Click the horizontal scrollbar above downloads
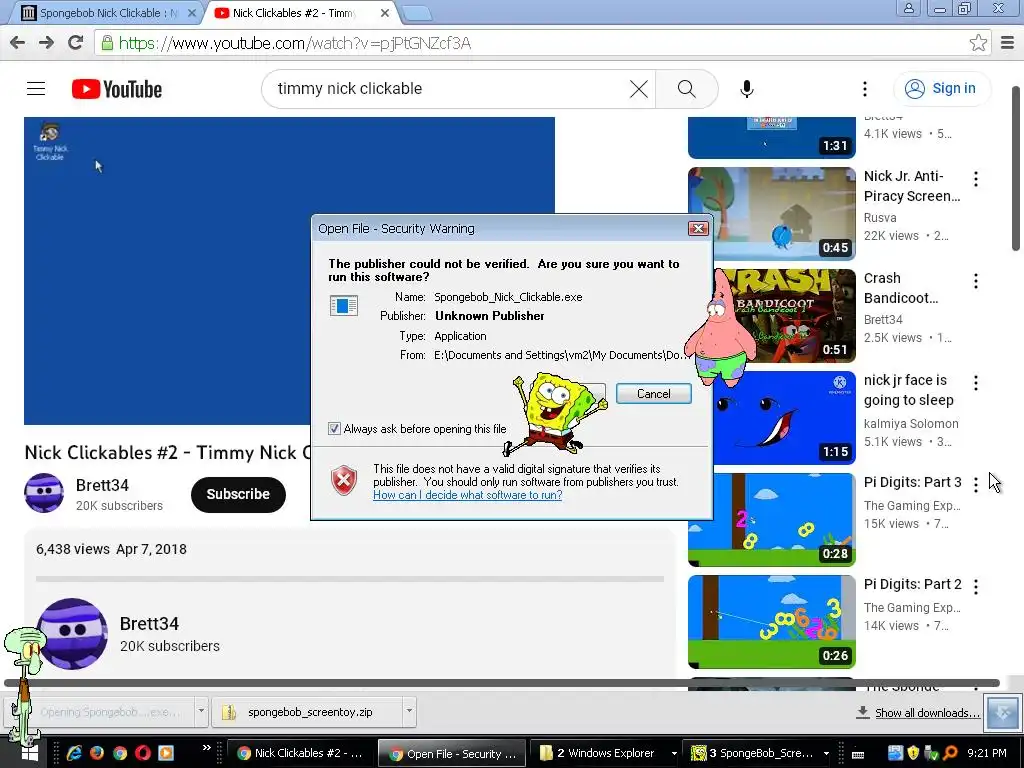 point(502,683)
